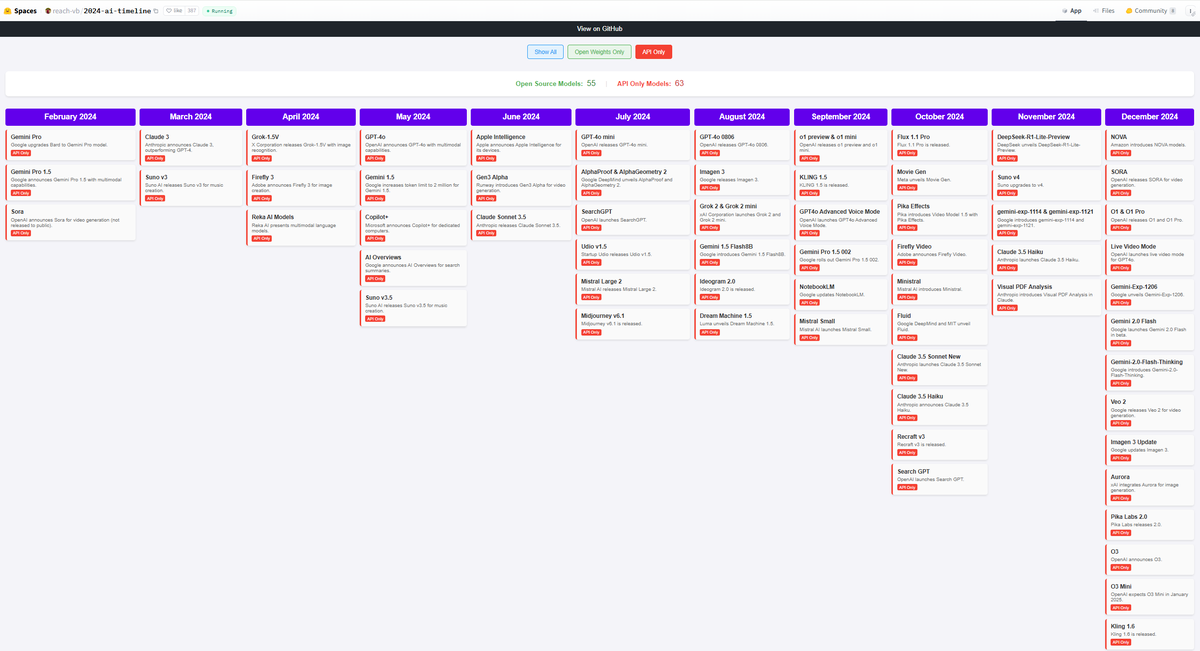Open the reach-vb profile link
Viewport: 1200px width, 651px height.
point(65,10)
